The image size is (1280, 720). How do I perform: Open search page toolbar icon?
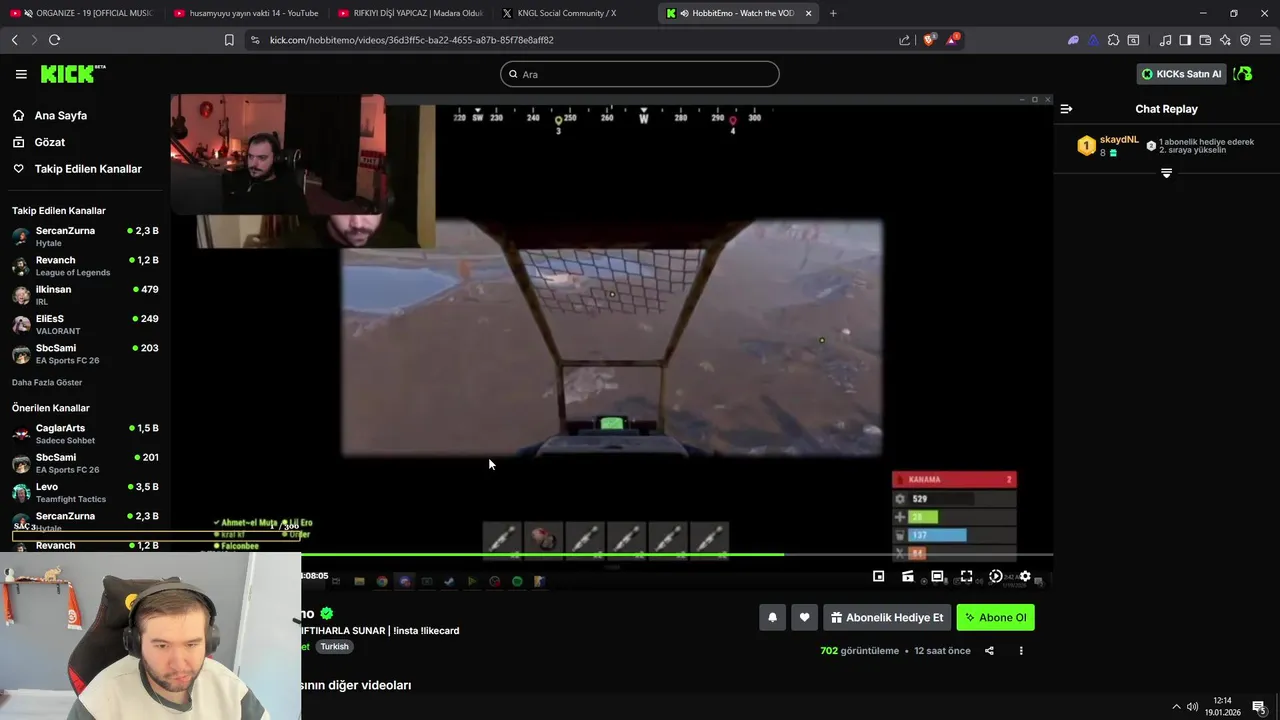(1133, 40)
